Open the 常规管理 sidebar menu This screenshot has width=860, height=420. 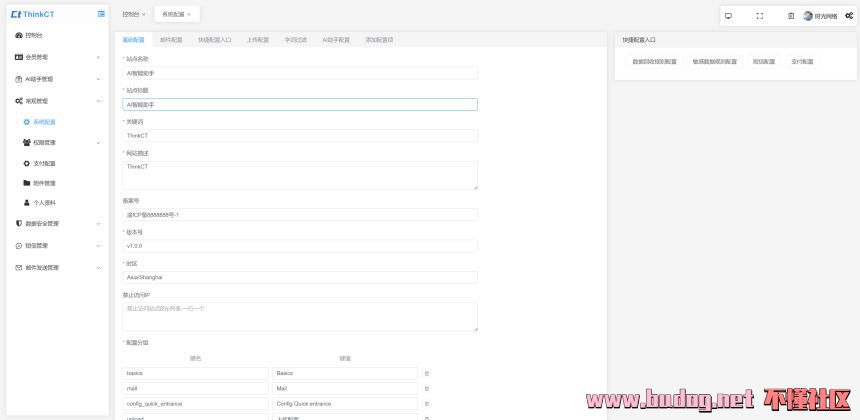(58, 101)
